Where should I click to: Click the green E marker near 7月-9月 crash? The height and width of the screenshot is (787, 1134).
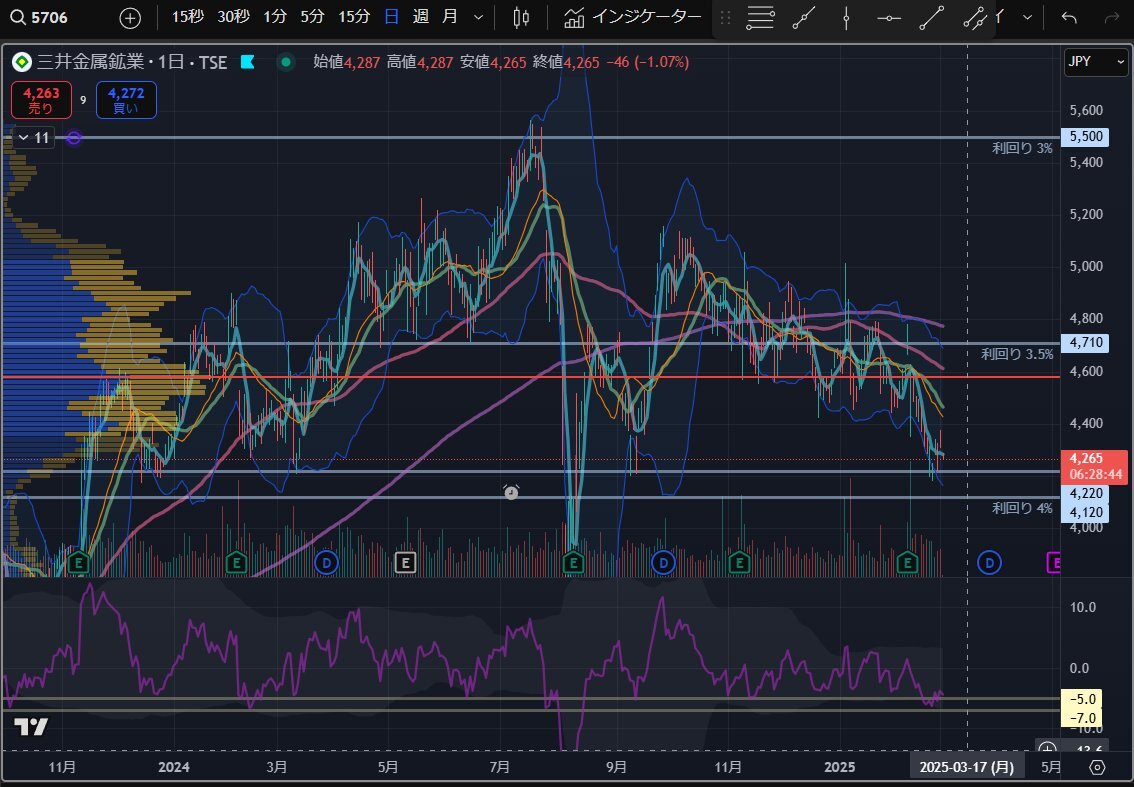[574, 561]
